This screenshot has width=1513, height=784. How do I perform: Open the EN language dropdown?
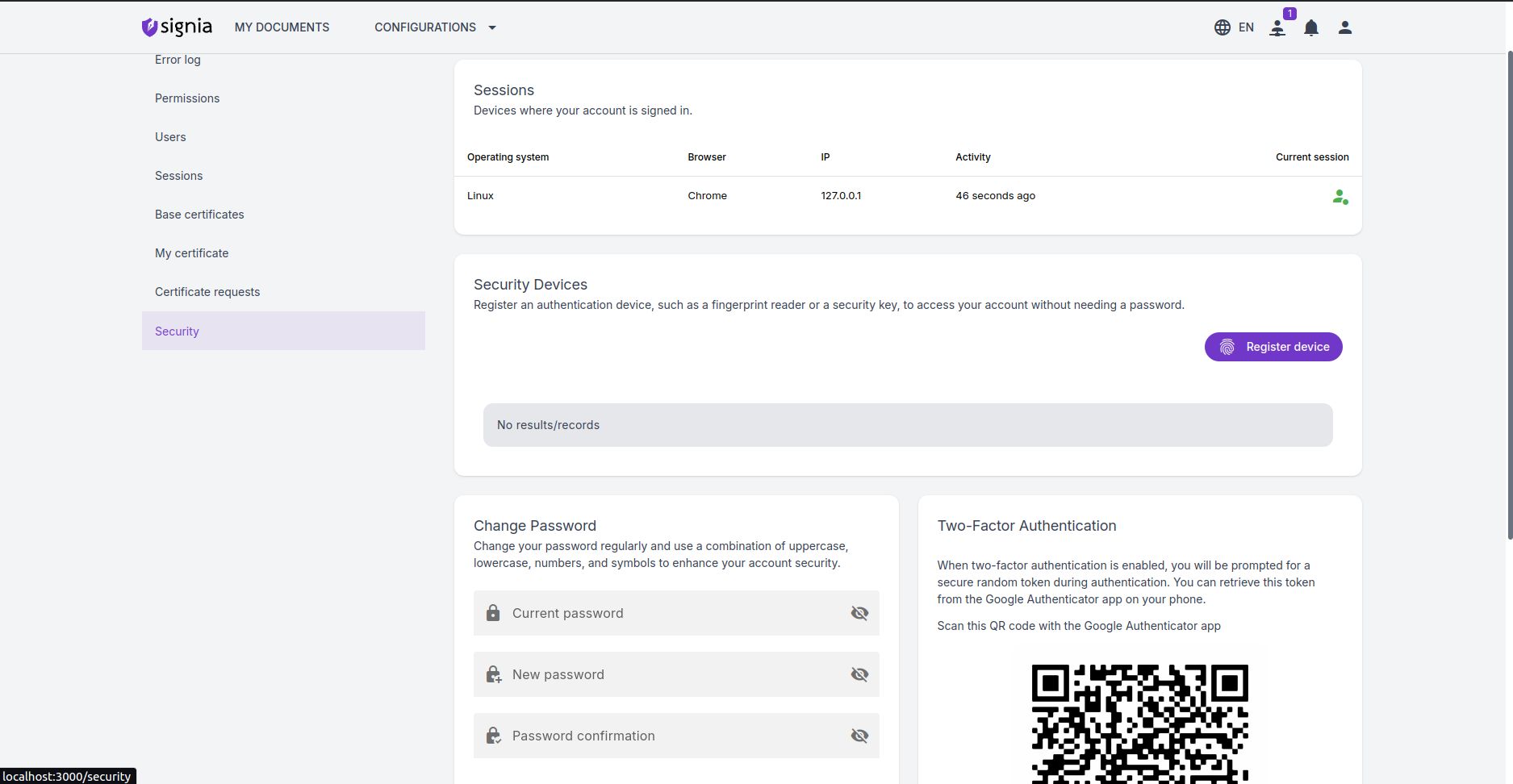pyautogui.click(x=1246, y=27)
